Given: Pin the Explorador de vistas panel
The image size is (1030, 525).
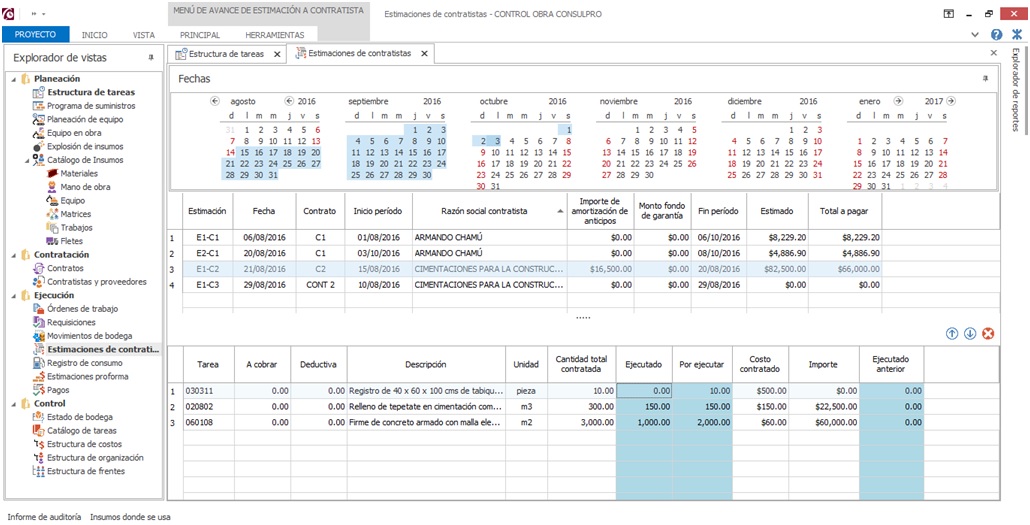Looking at the screenshot, I should point(150,58).
